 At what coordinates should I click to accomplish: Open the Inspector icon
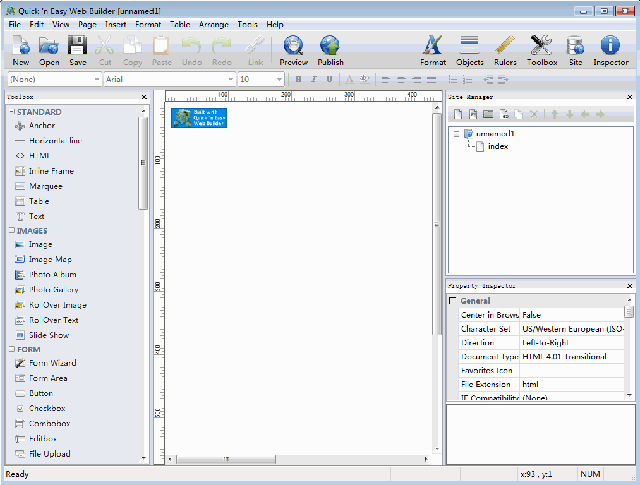click(x=610, y=50)
